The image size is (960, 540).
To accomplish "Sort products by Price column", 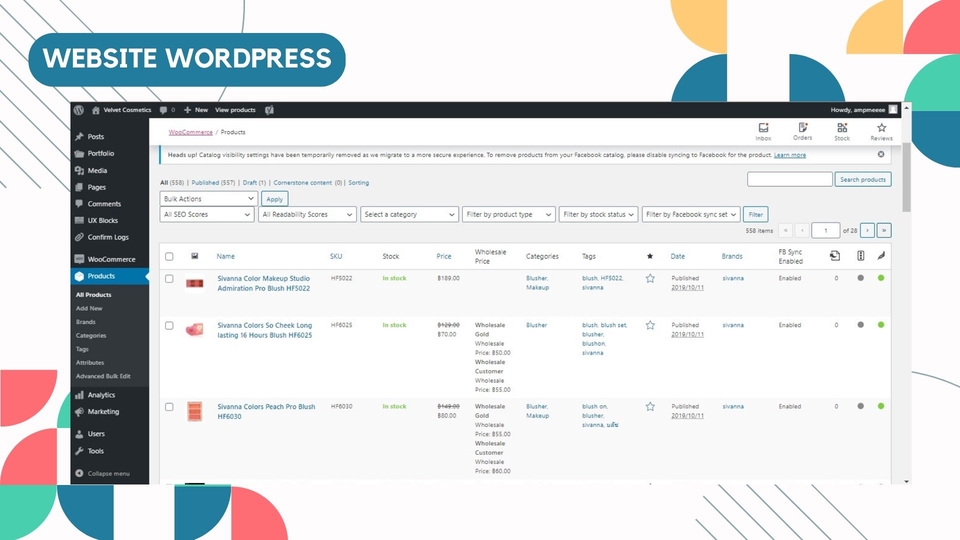I will (444, 257).
